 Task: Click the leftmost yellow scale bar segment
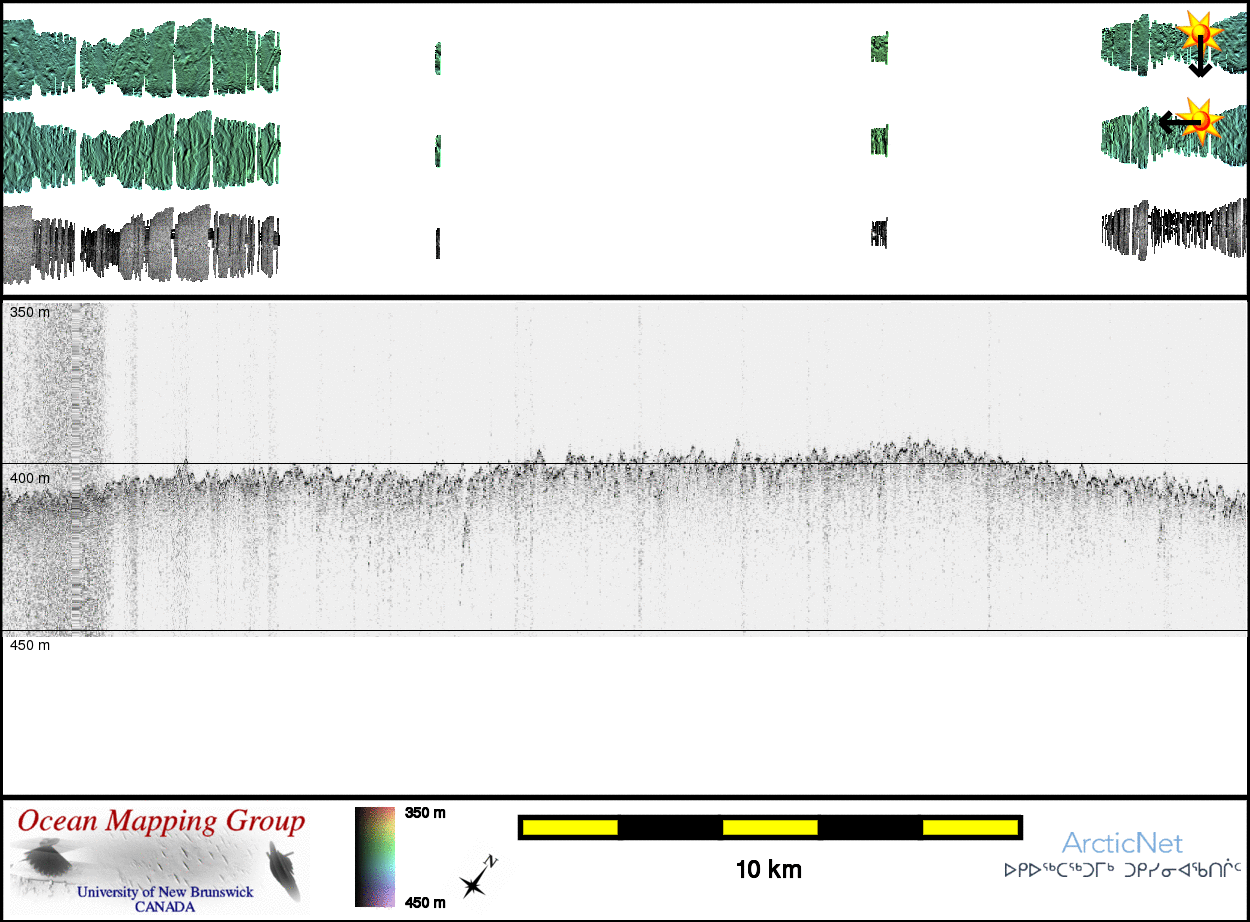click(x=569, y=827)
